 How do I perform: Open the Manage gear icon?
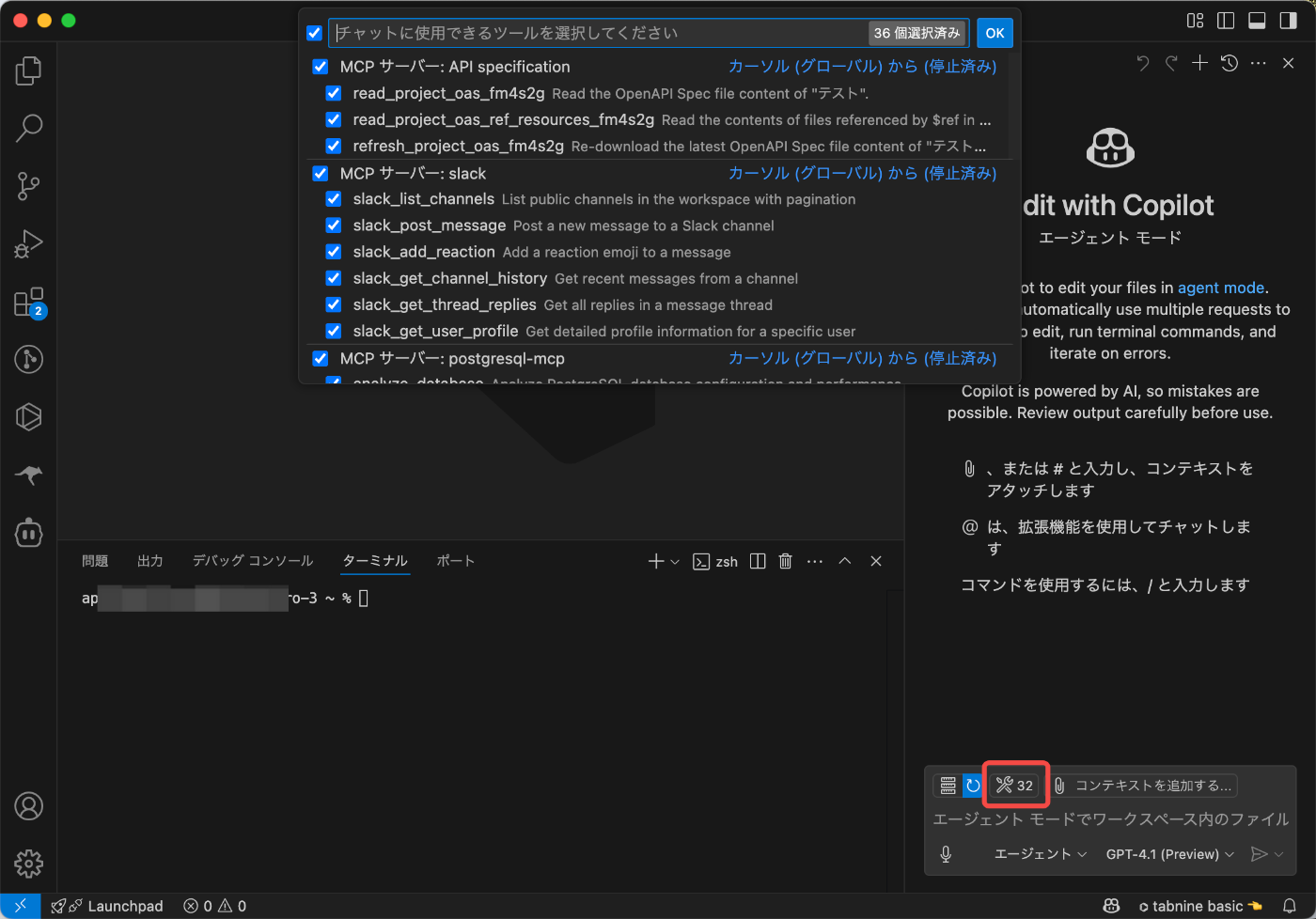[29, 864]
